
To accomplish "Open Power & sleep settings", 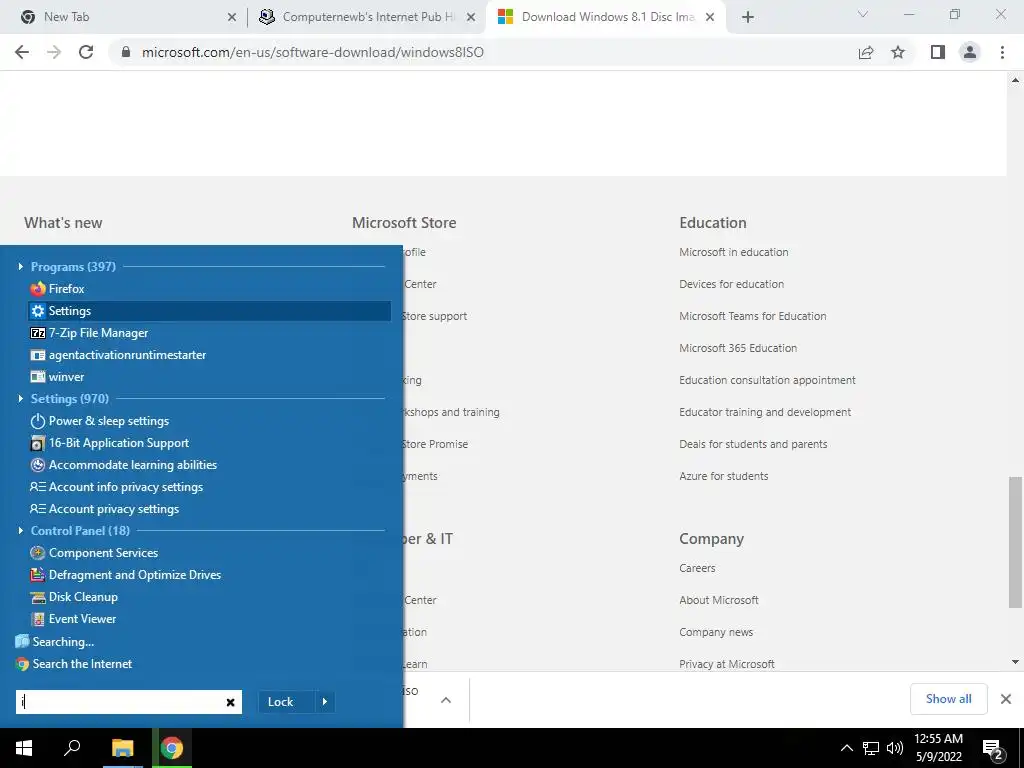I will click(100, 421).
